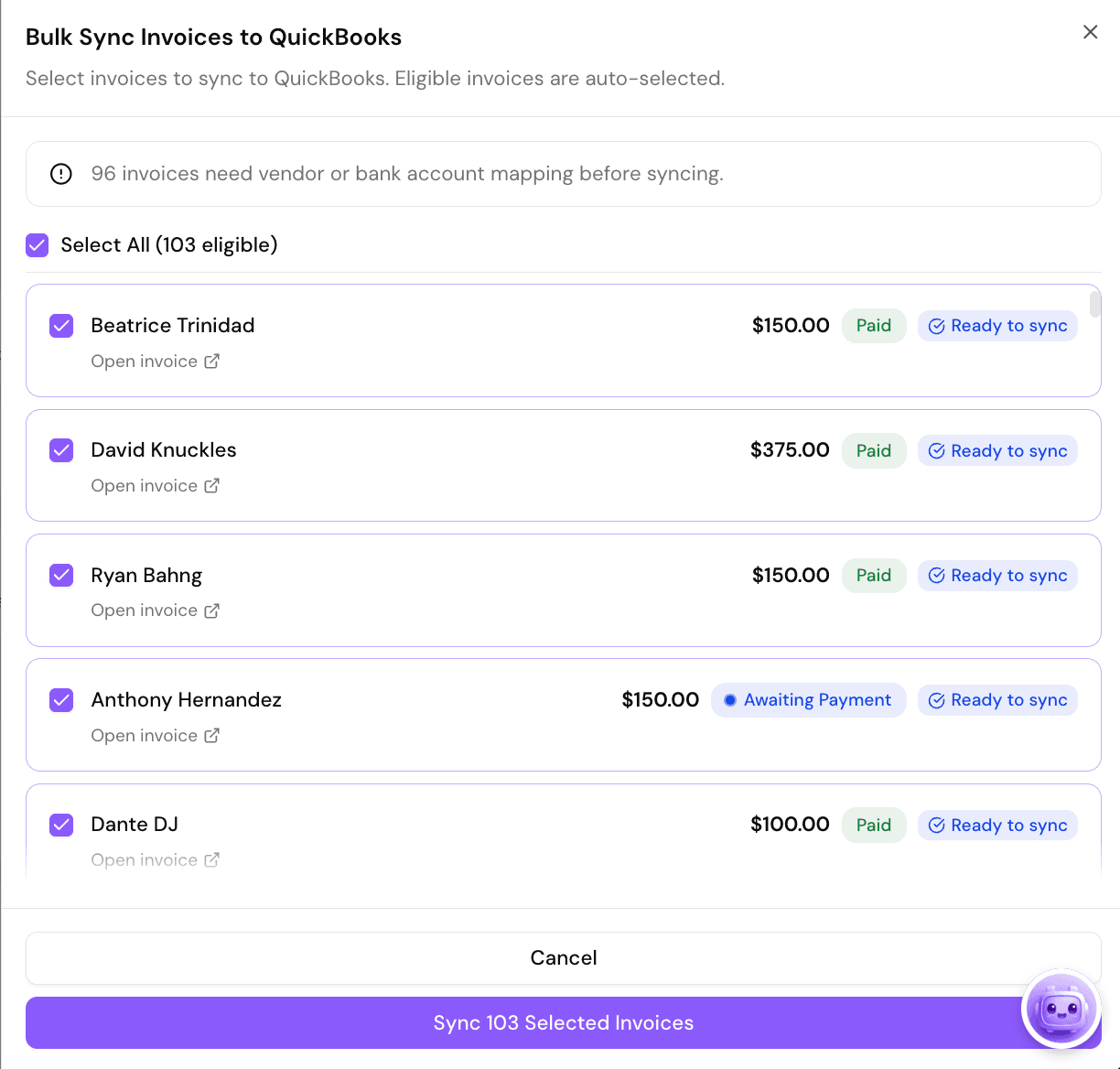This screenshot has height=1069, width=1120.
Task: Open Beatrice Trinidad's invoice
Action: (144, 361)
